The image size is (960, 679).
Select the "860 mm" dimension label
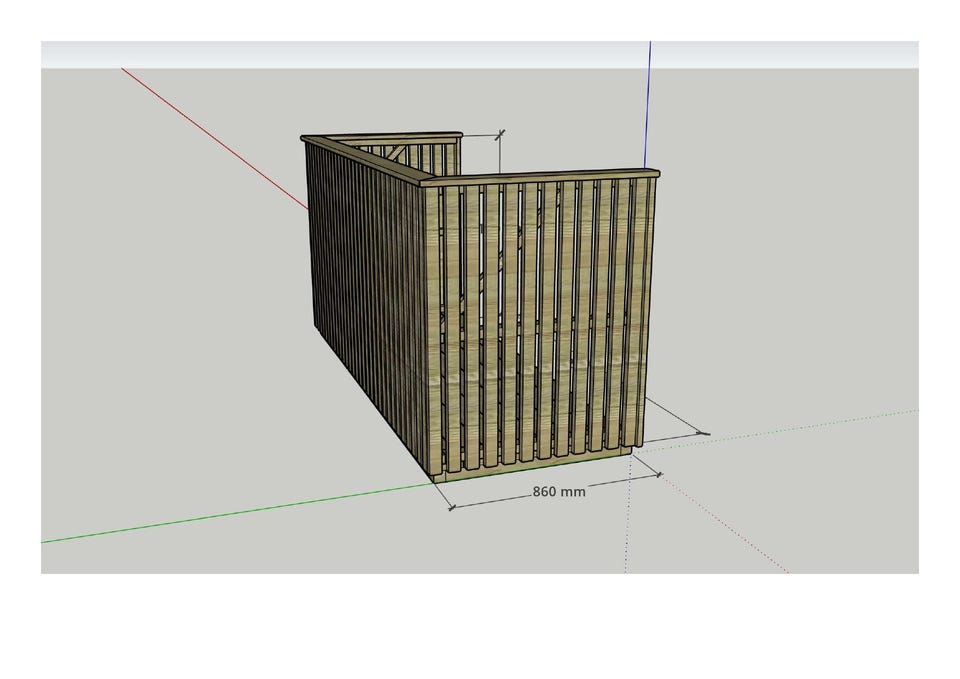tap(558, 492)
